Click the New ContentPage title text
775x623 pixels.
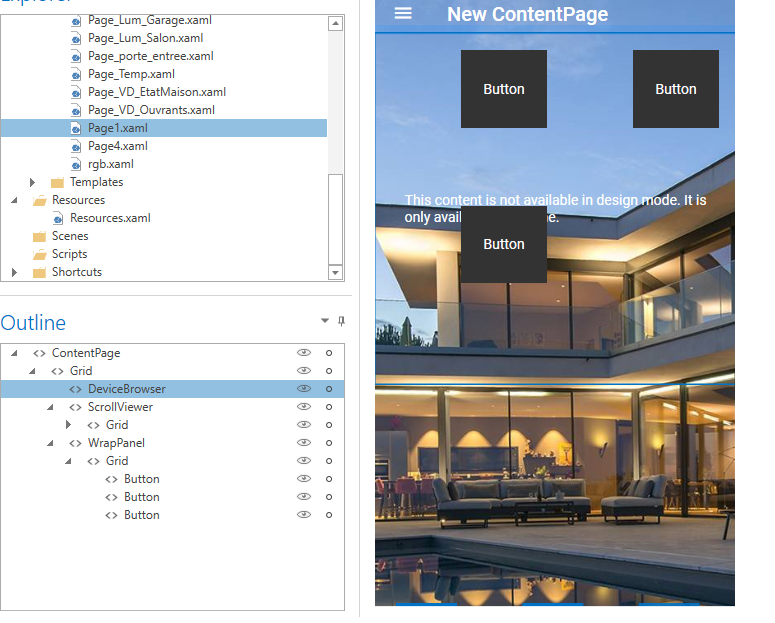pos(527,14)
